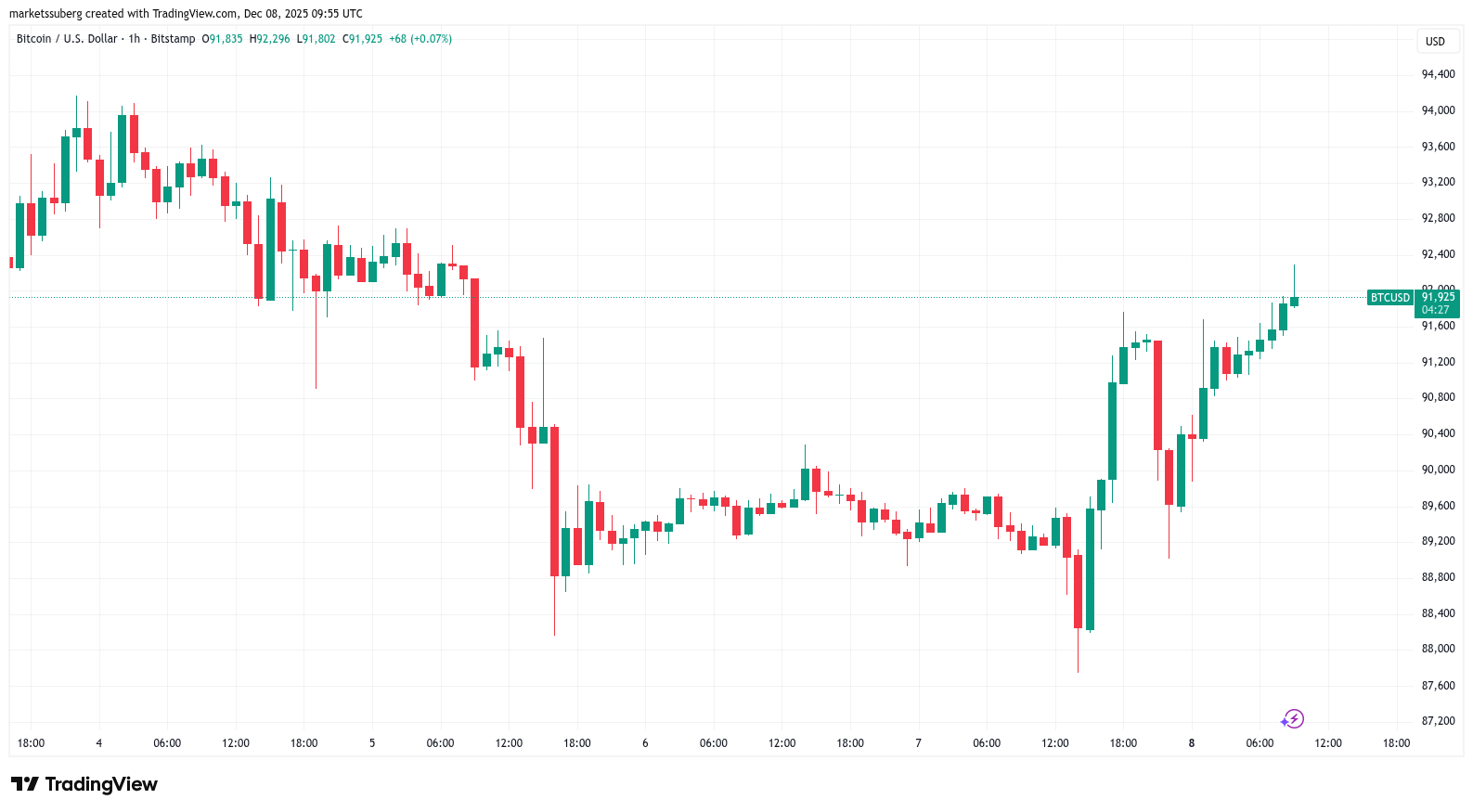Click the 1h interval label
Viewport: 1473px width, 812px height.
click(135, 39)
